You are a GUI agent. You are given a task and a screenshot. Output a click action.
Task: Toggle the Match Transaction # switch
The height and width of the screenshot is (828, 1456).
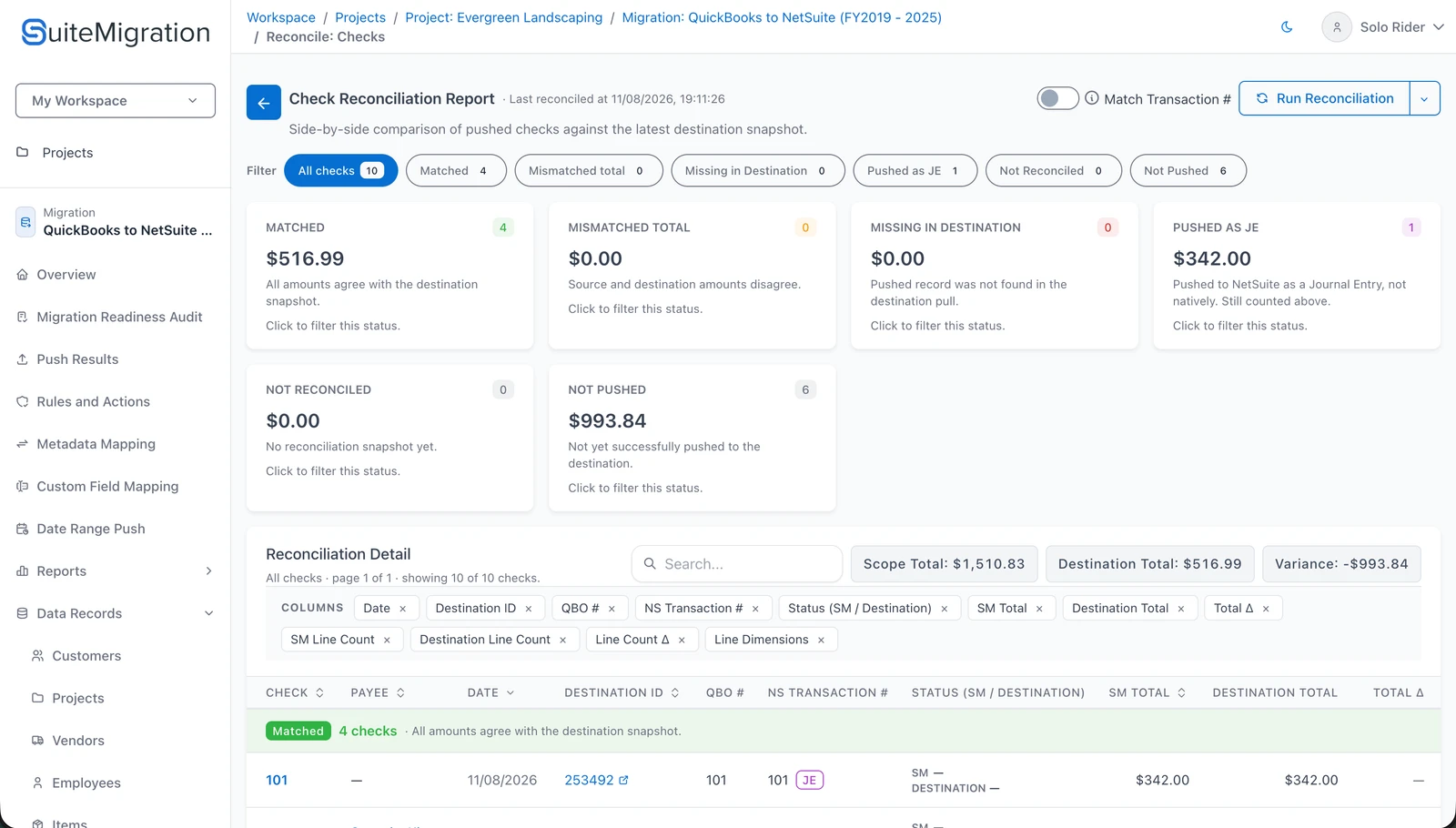[x=1057, y=98]
